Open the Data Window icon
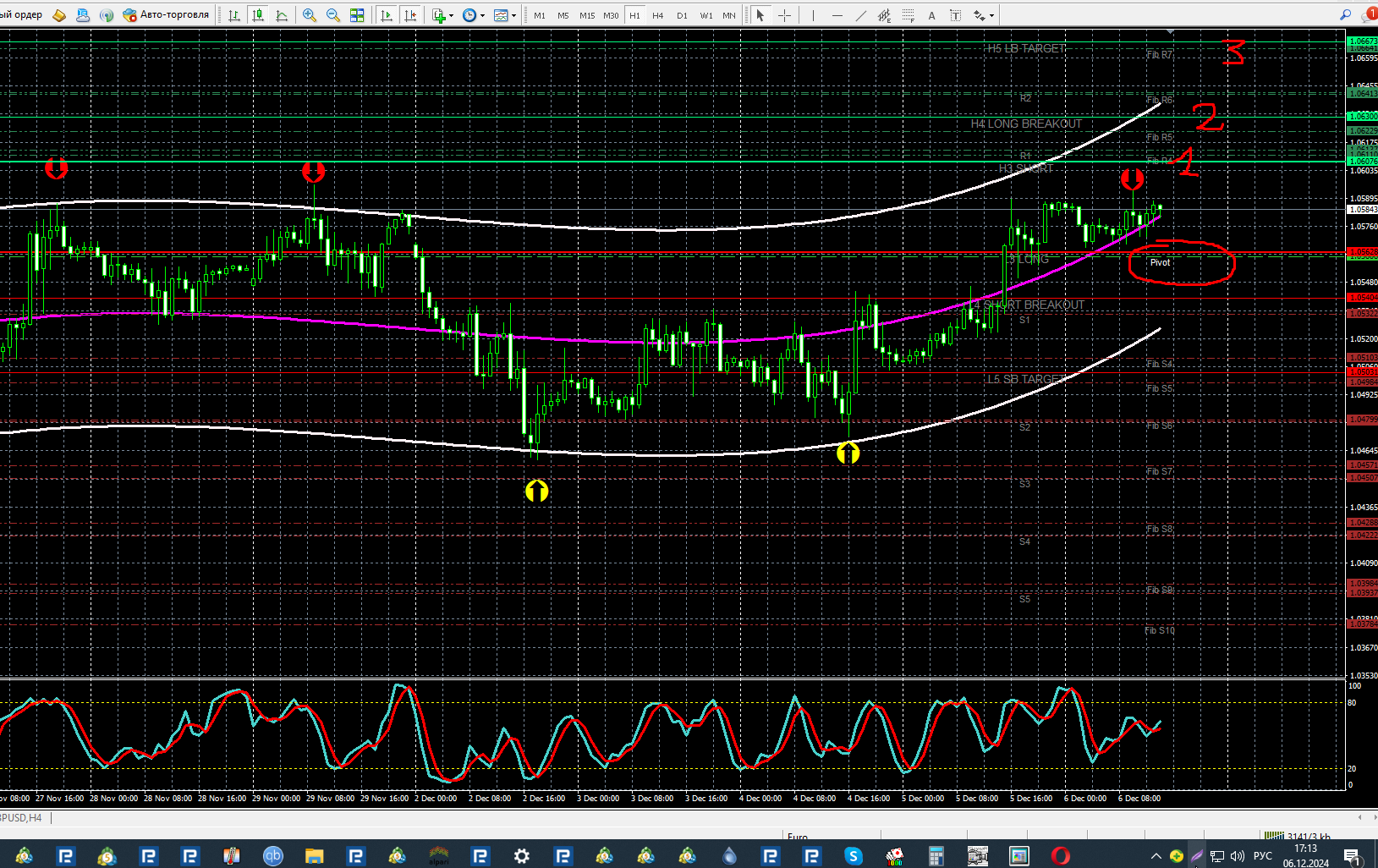The height and width of the screenshot is (868, 1378). (82, 15)
